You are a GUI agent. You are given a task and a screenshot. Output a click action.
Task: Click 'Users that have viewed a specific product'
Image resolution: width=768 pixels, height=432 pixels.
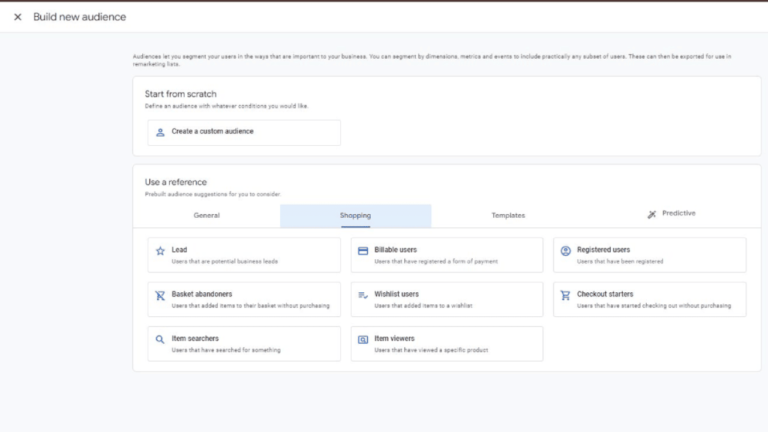(x=431, y=350)
